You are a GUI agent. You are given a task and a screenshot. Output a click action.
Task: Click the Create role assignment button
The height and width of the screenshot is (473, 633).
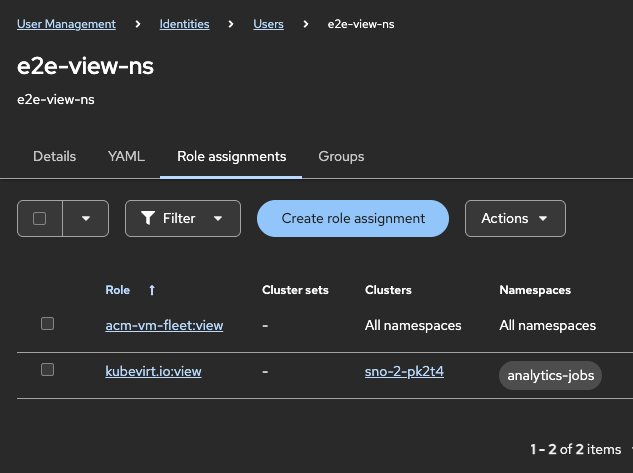coord(353,218)
